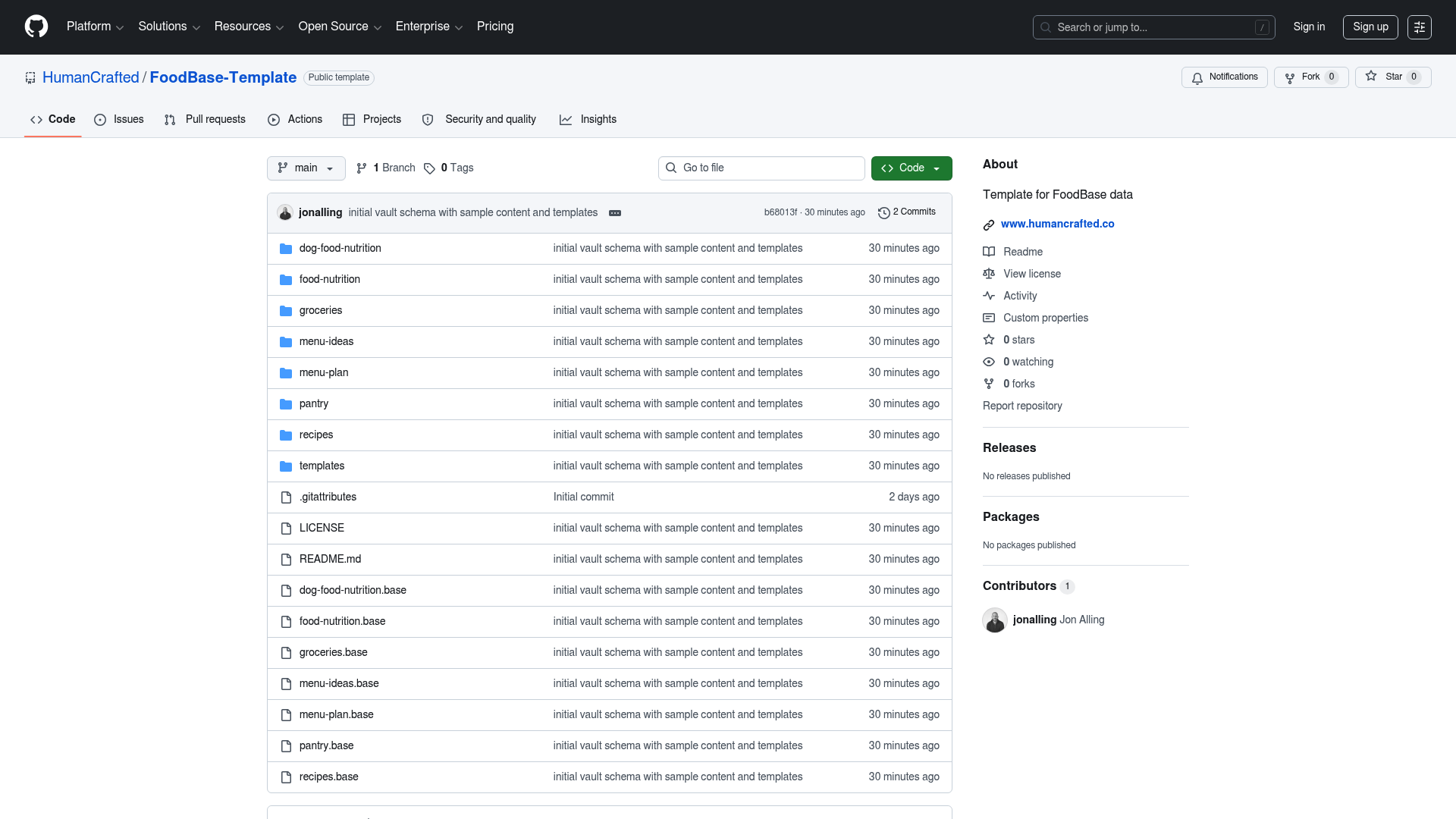The width and height of the screenshot is (1456, 819).
Task: Open the groceries.base file
Action: [x=333, y=653]
